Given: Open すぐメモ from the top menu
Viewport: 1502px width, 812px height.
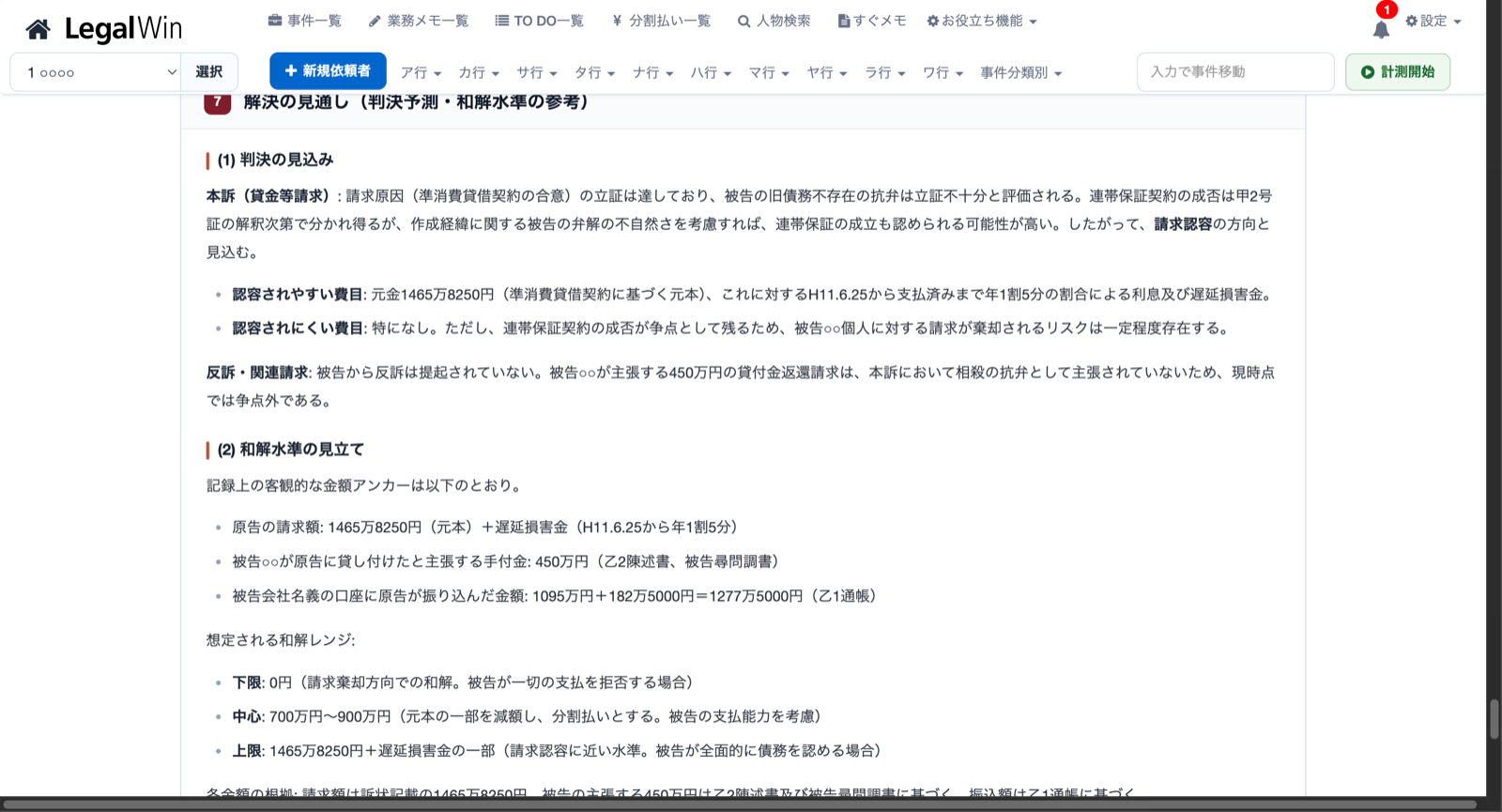Looking at the screenshot, I should 872,21.
